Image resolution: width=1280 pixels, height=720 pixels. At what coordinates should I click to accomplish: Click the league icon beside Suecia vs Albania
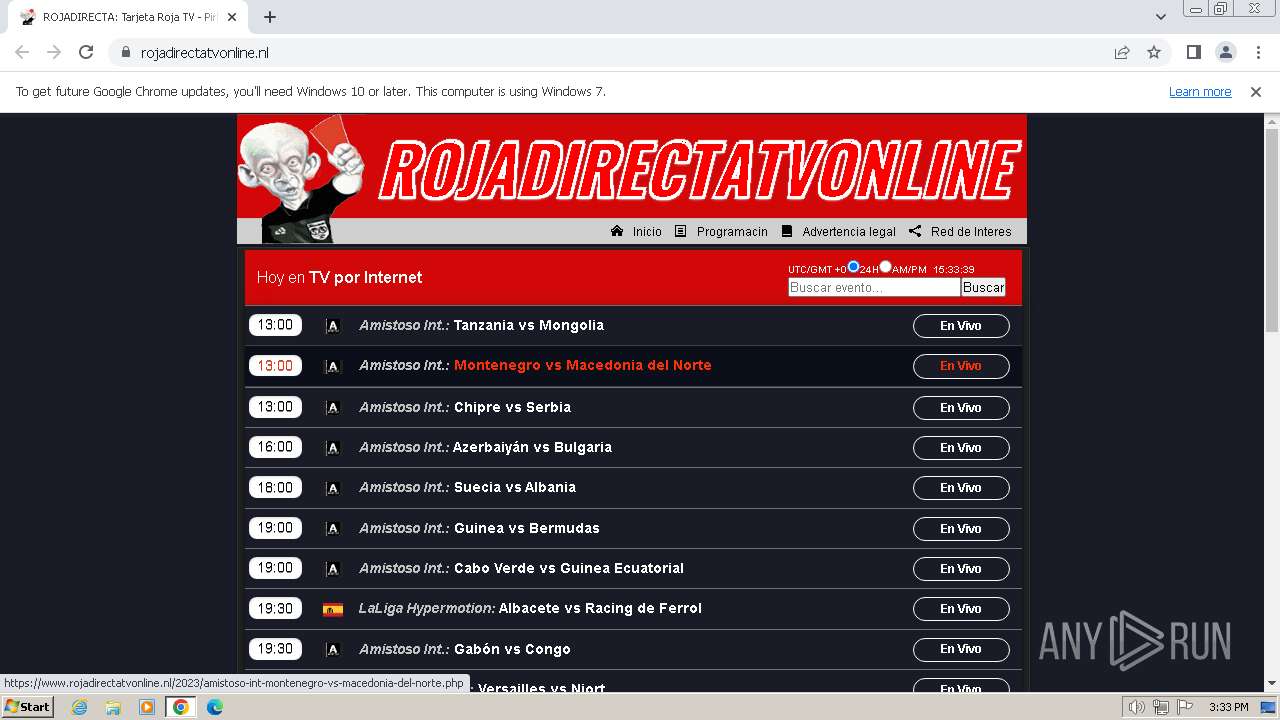333,488
